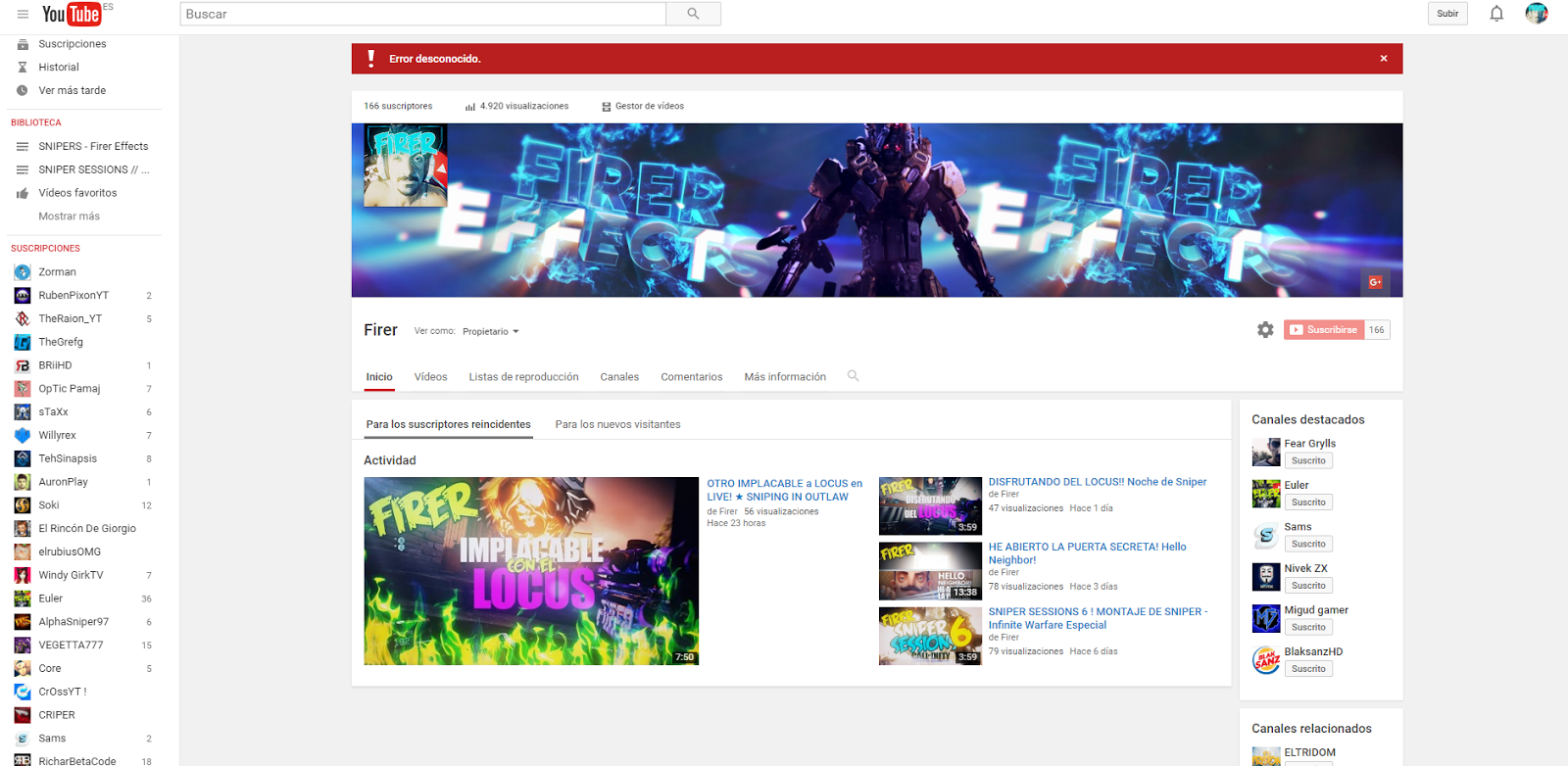Open Historial in the sidebar

pyautogui.click(x=59, y=68)
